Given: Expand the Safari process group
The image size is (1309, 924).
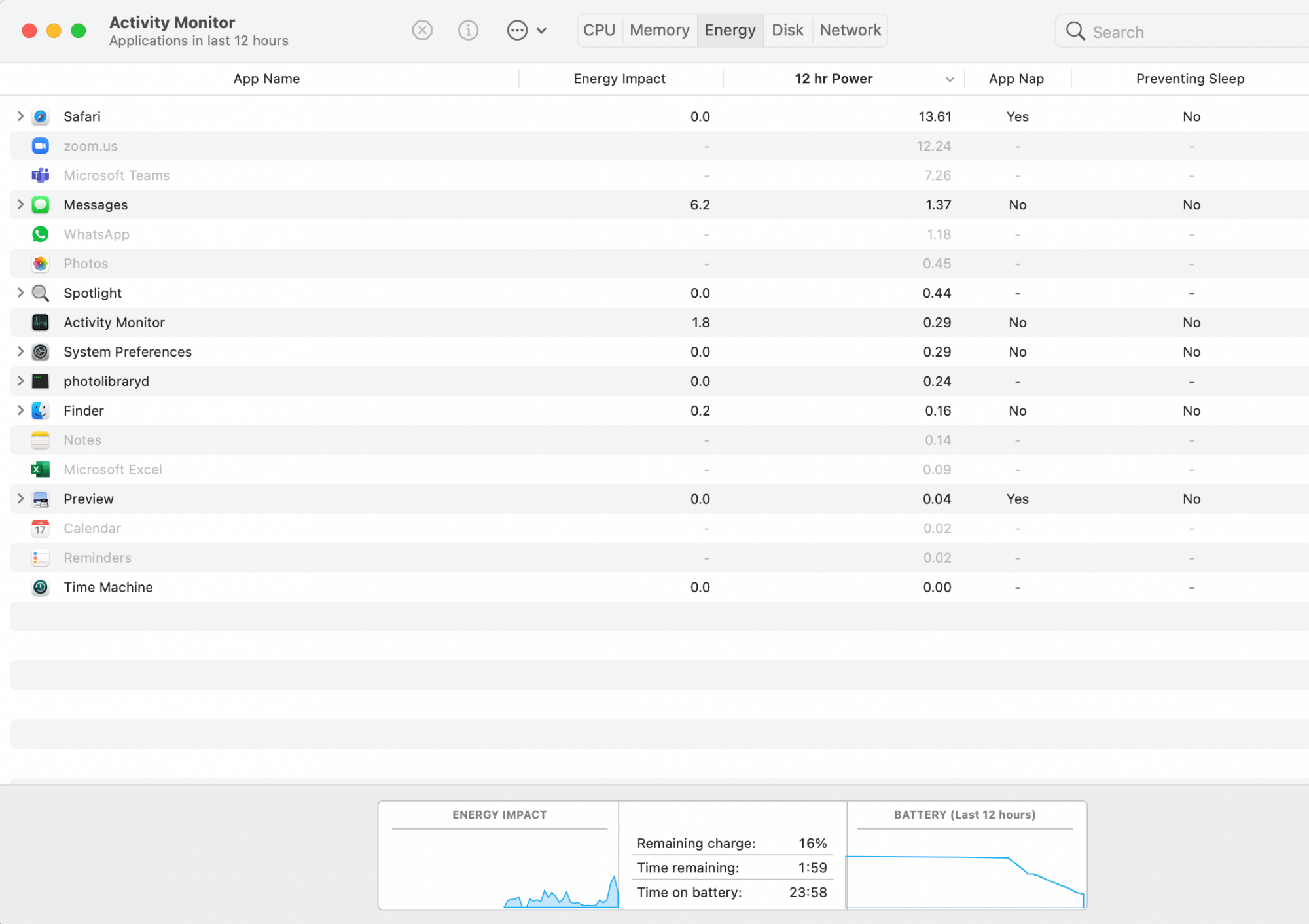Looking at the screenshot, I should click(x=20, y=116).
